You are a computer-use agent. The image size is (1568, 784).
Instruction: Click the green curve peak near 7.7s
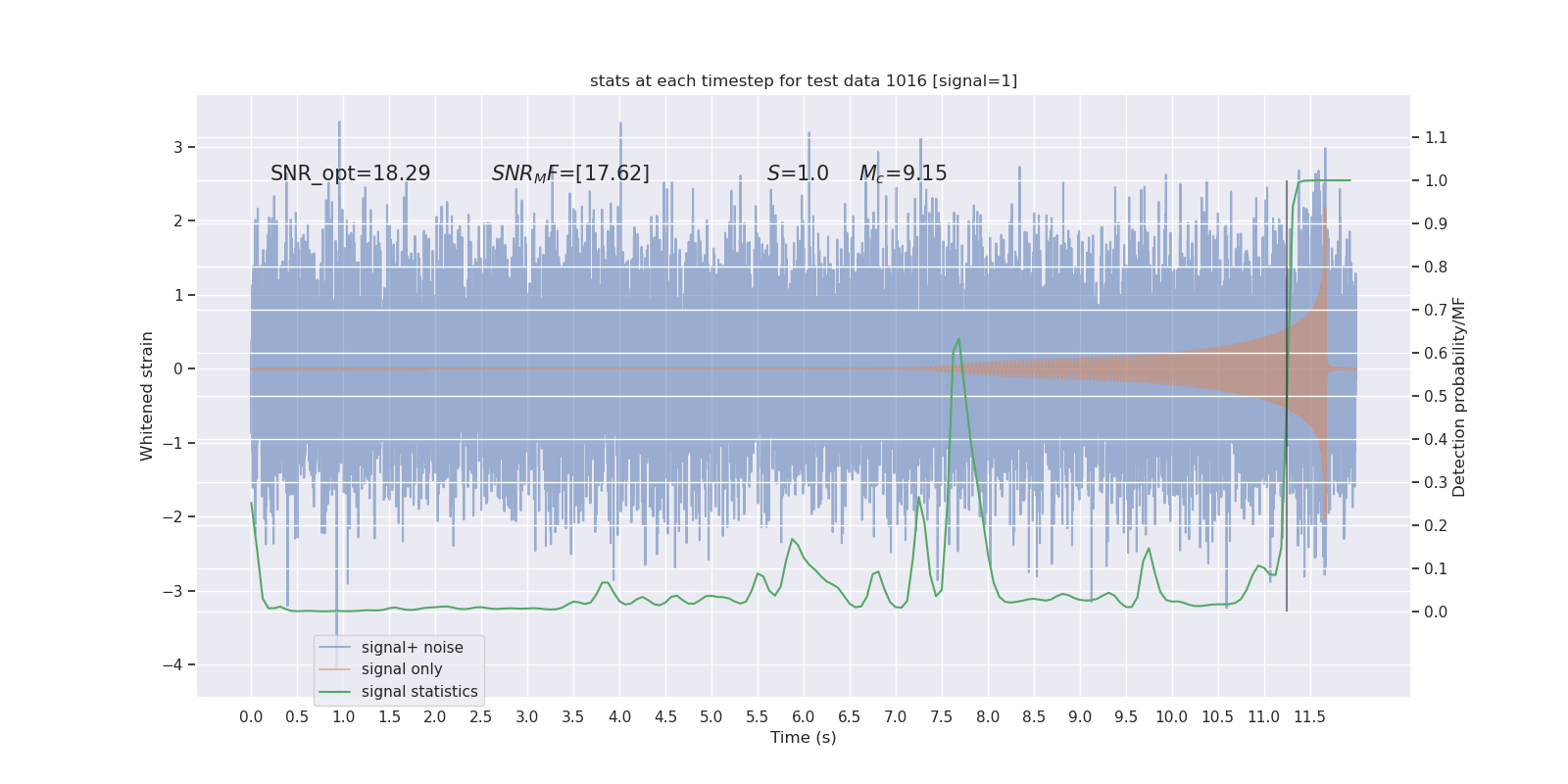coord(958,339)
